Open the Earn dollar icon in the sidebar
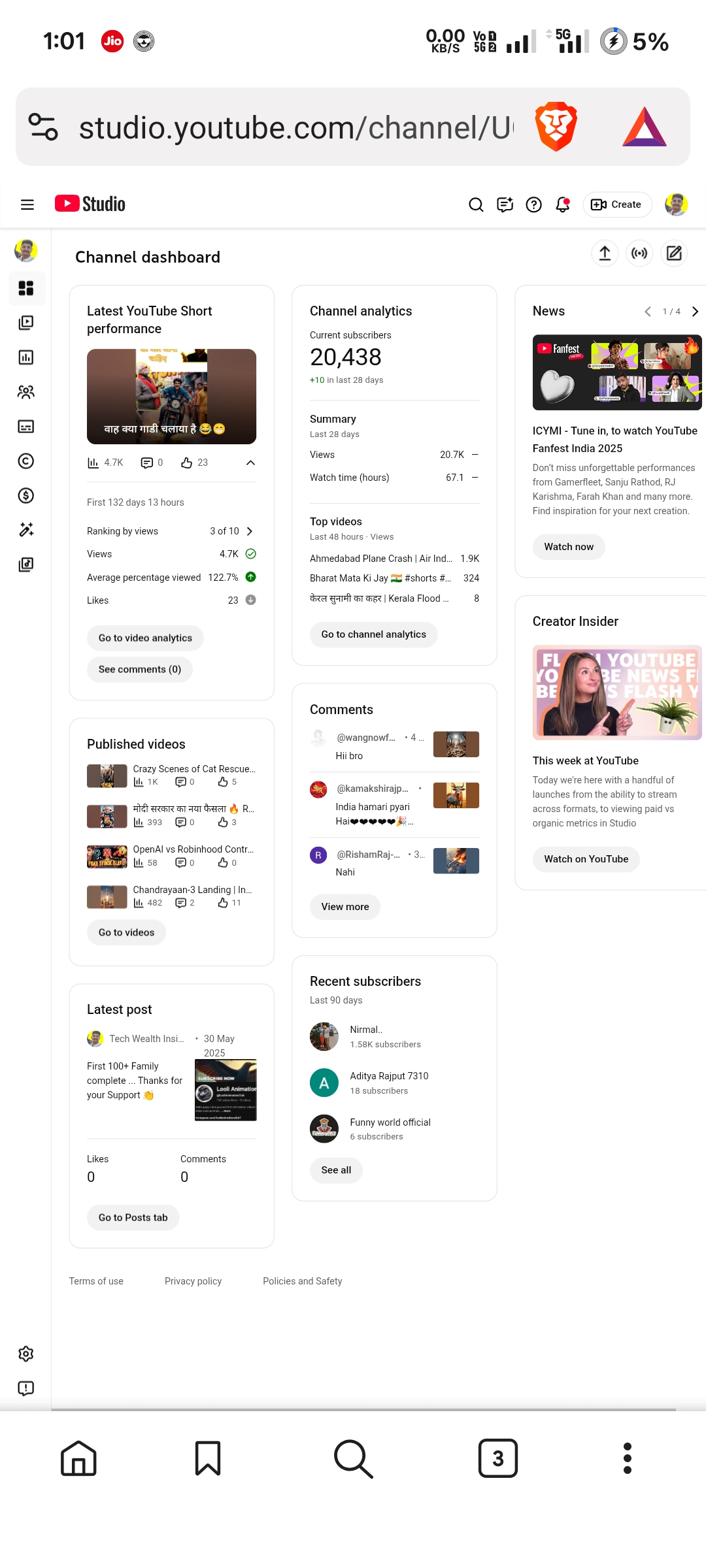This screenshot has width=706, height=1568. pyautogui.click(x=26, y=496)
